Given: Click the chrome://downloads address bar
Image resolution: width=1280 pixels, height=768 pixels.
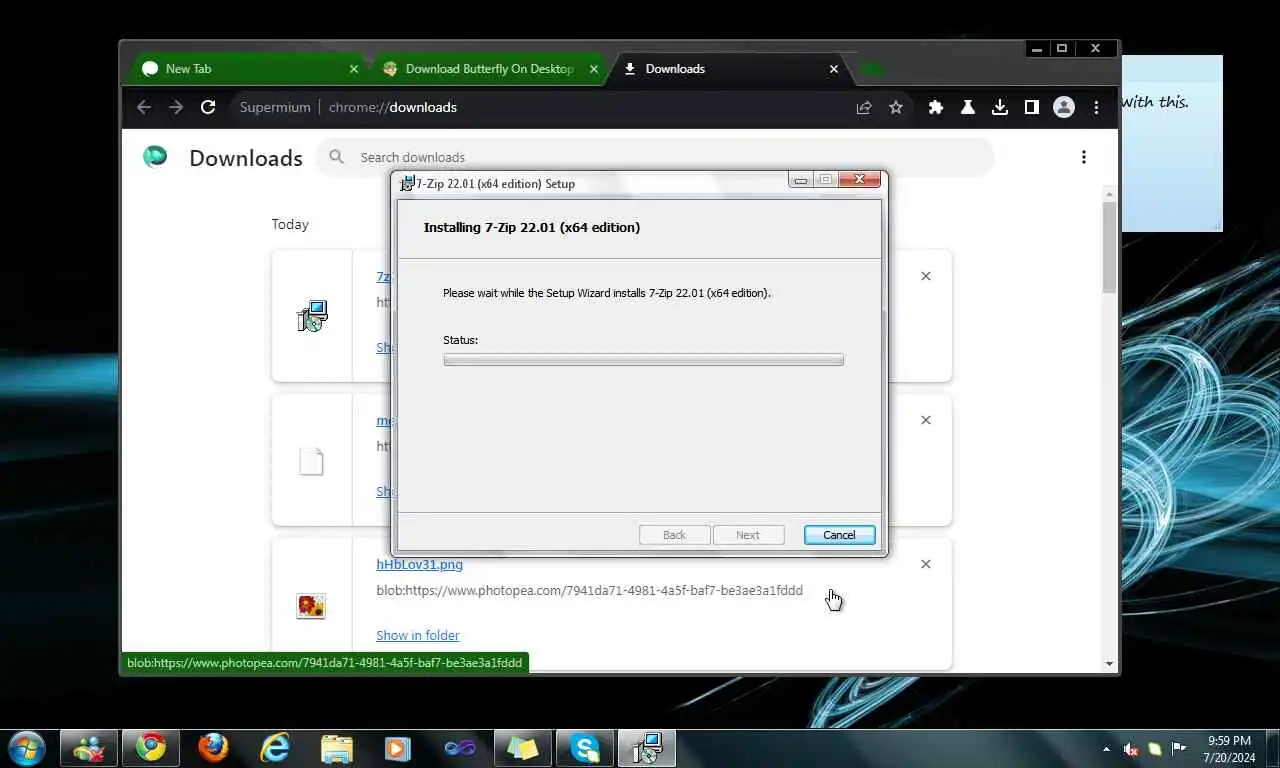Looking at the screenshot, I should (x=540, y=107).
